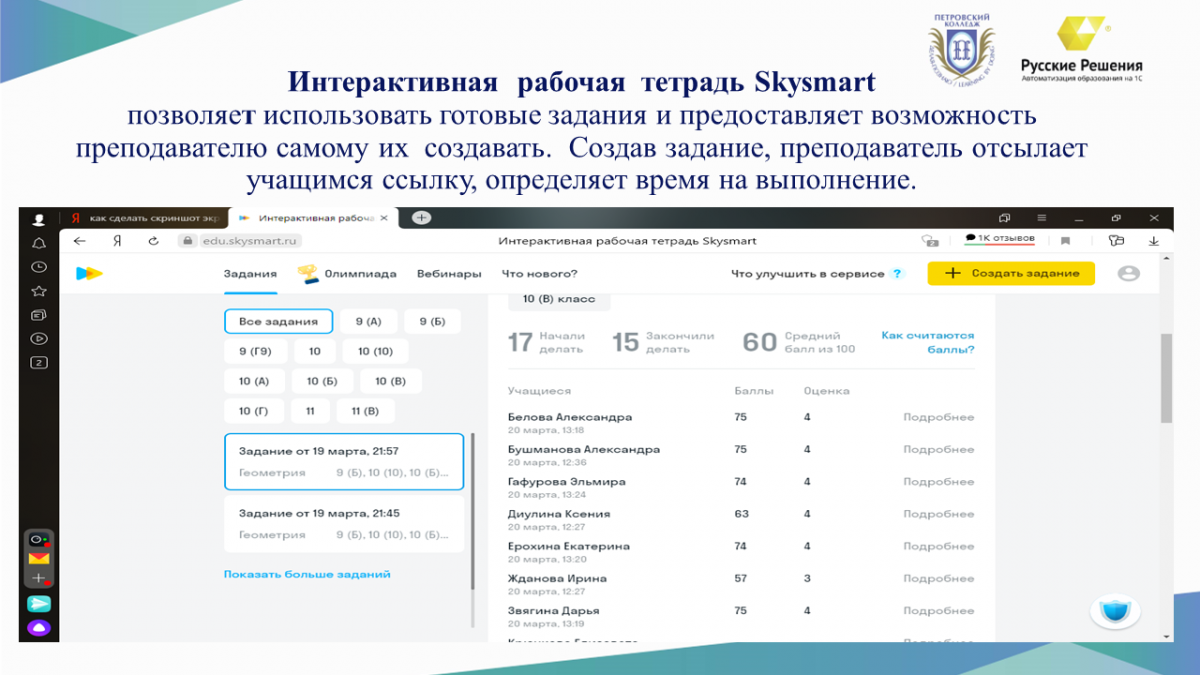This screenshot has width=1200, height=675.
Task: Open a new browser tab
Action: 422,217
